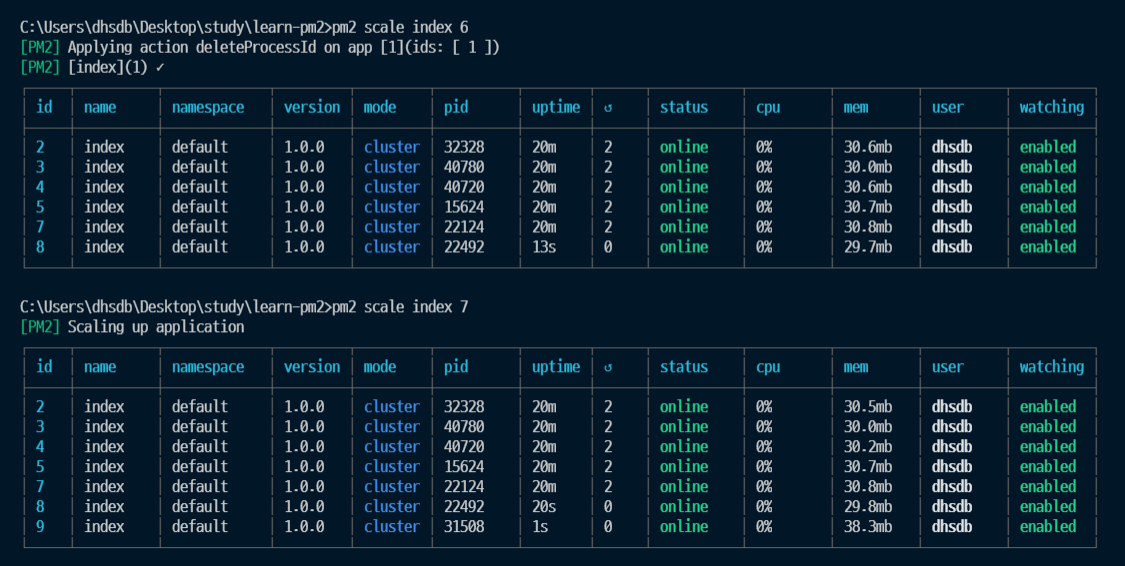
Task: Click the 'status' header in second table
Action: pos(684,367)
